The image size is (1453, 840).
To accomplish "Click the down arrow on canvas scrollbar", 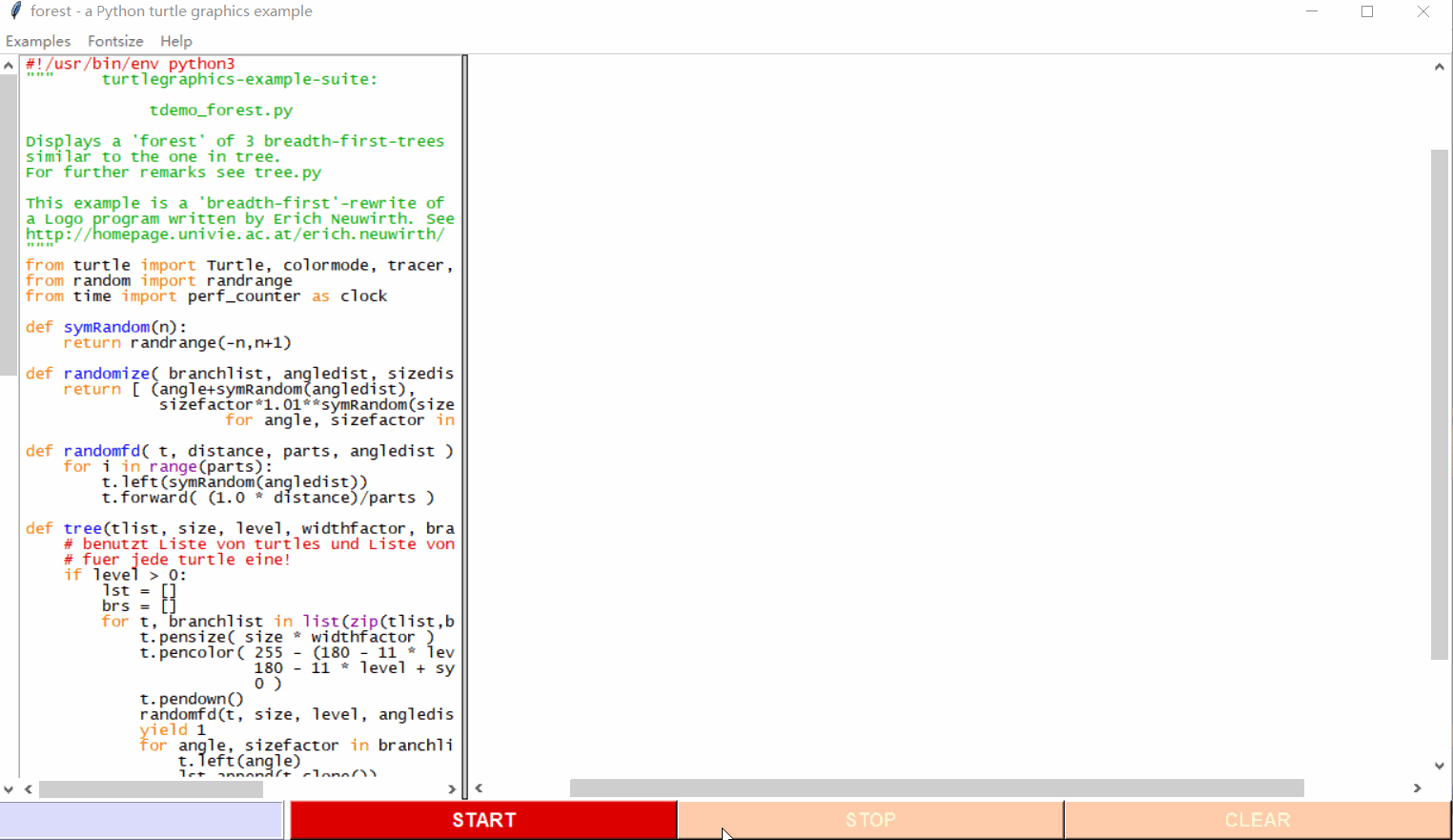I will click(1440, 765).
